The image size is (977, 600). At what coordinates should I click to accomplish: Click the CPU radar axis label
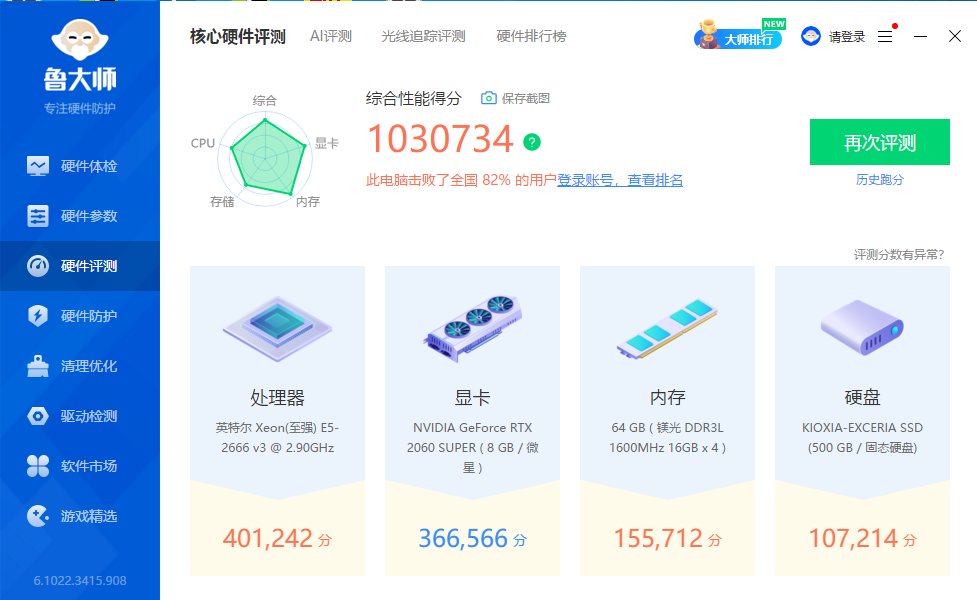pyautogui.click(x=203, y=143)
